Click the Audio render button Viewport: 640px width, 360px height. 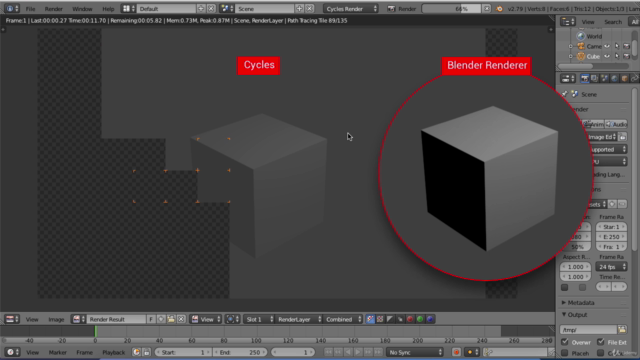[616, 124]
